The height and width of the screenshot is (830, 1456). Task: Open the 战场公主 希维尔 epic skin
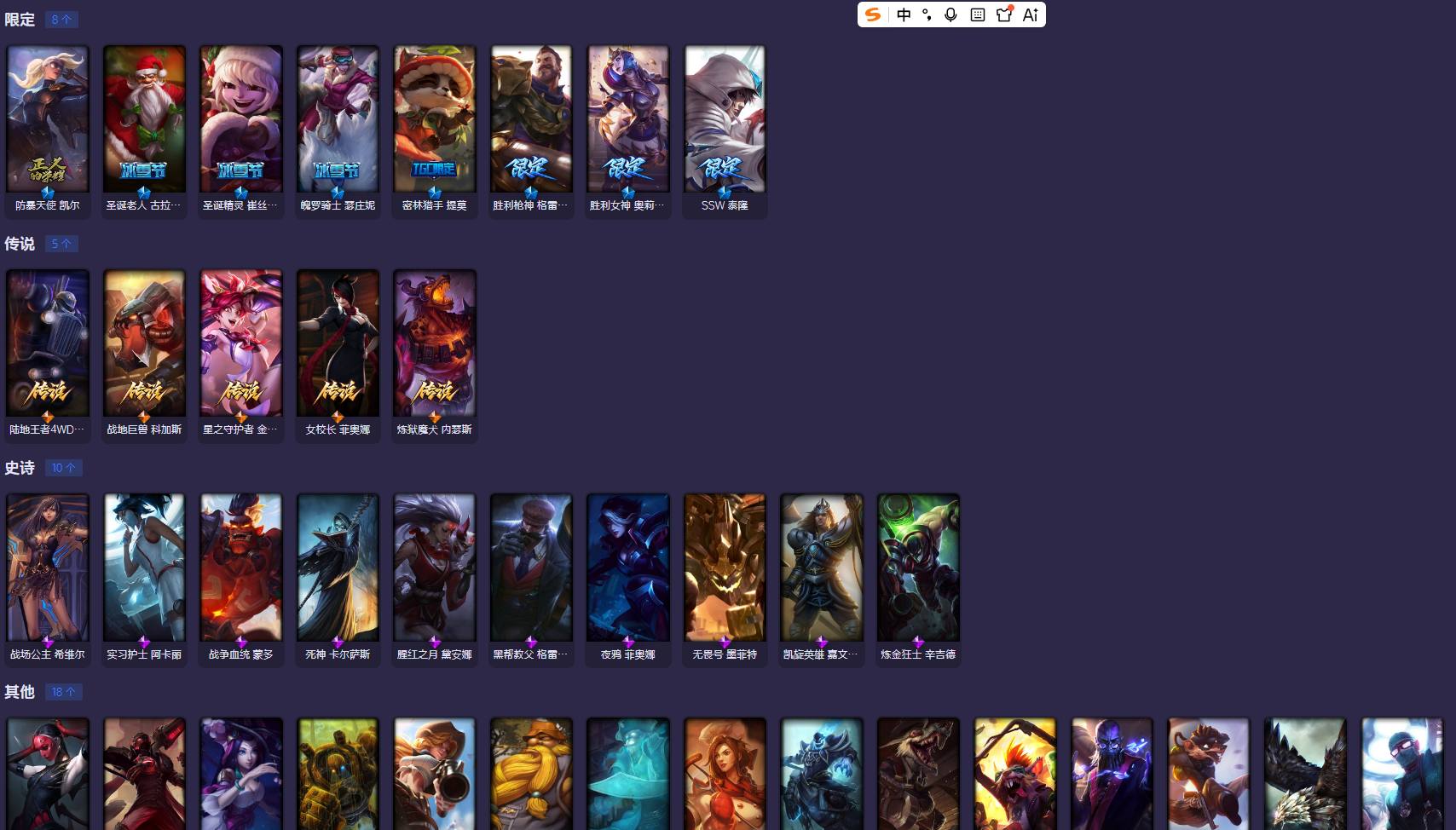48,579
